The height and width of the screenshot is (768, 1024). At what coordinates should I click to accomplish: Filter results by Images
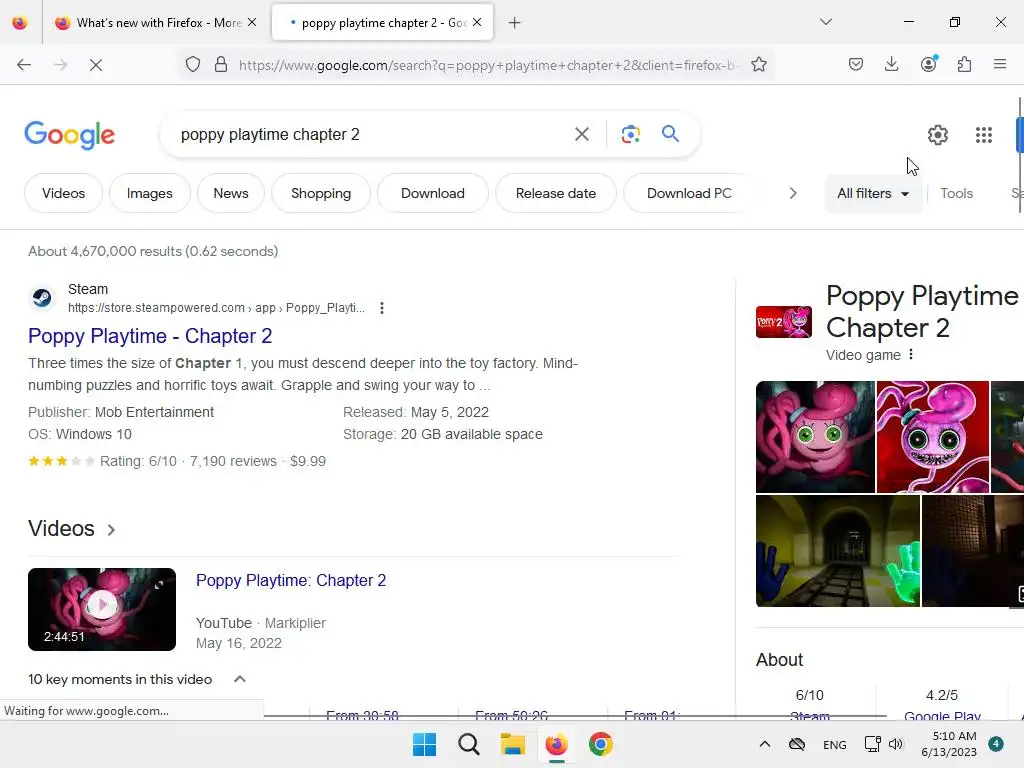point(150,193)
